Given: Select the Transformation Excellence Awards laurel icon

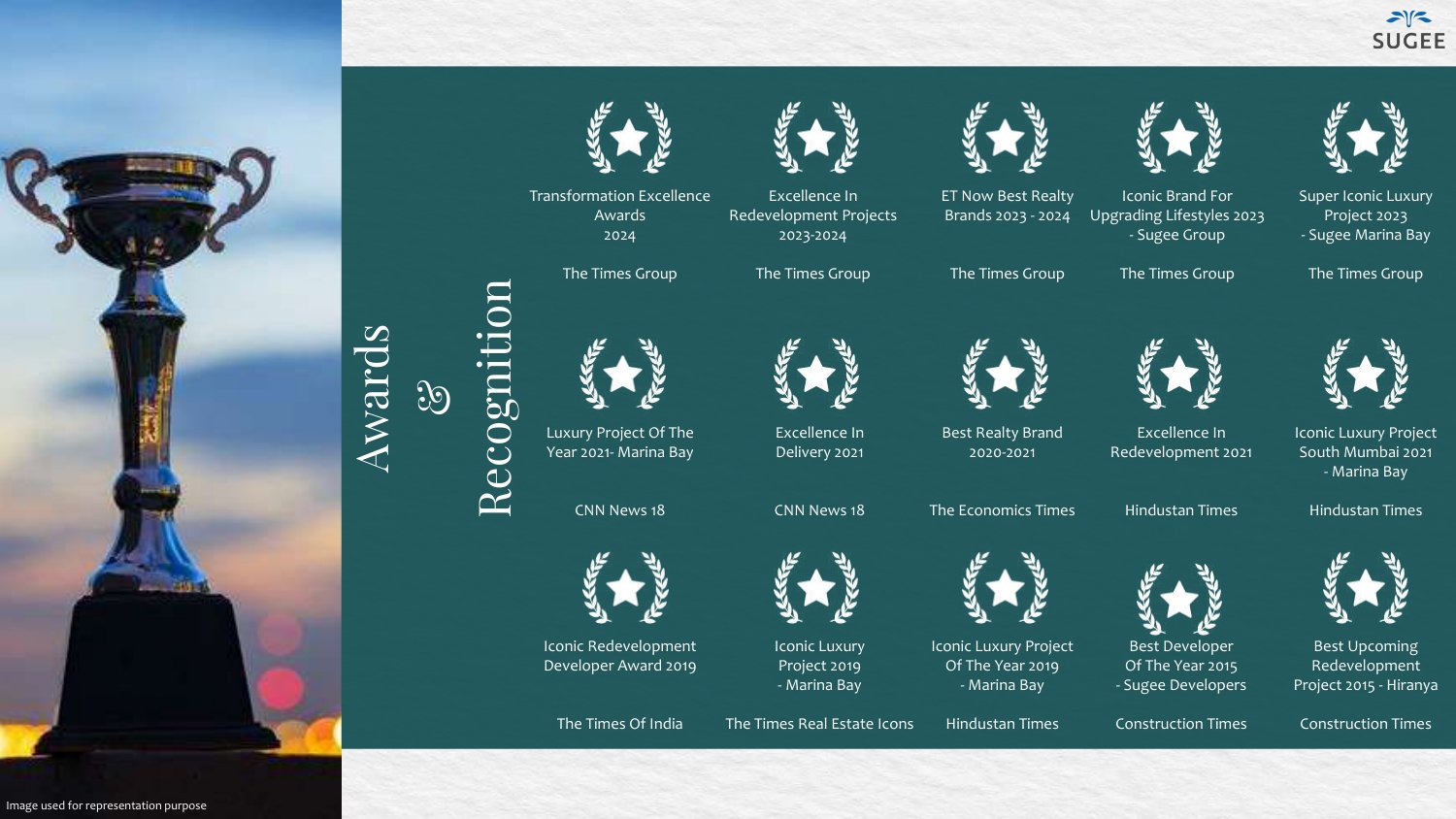Looking at the screenshot, I should (629, 138).
